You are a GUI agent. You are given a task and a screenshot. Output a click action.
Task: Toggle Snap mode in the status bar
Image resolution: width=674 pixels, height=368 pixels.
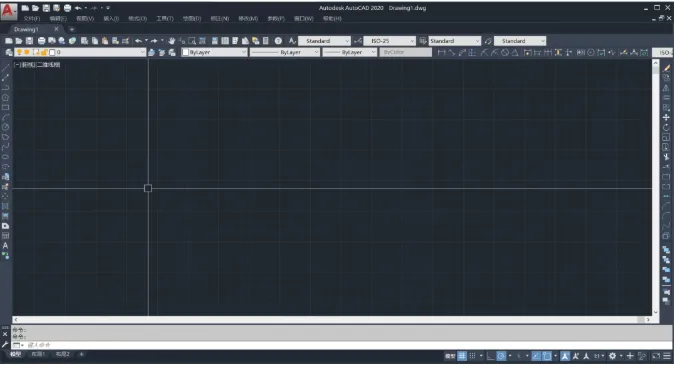472,356
